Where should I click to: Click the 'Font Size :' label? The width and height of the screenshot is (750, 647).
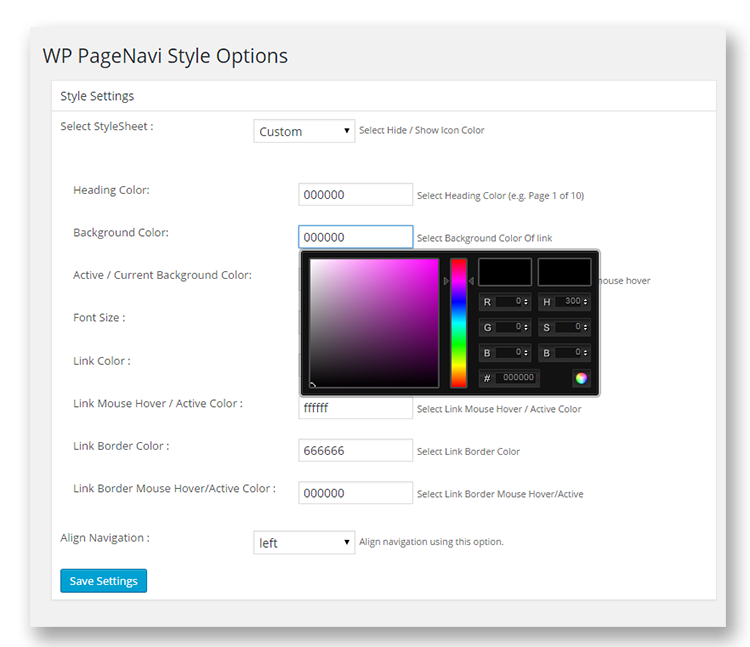point(99,318)
